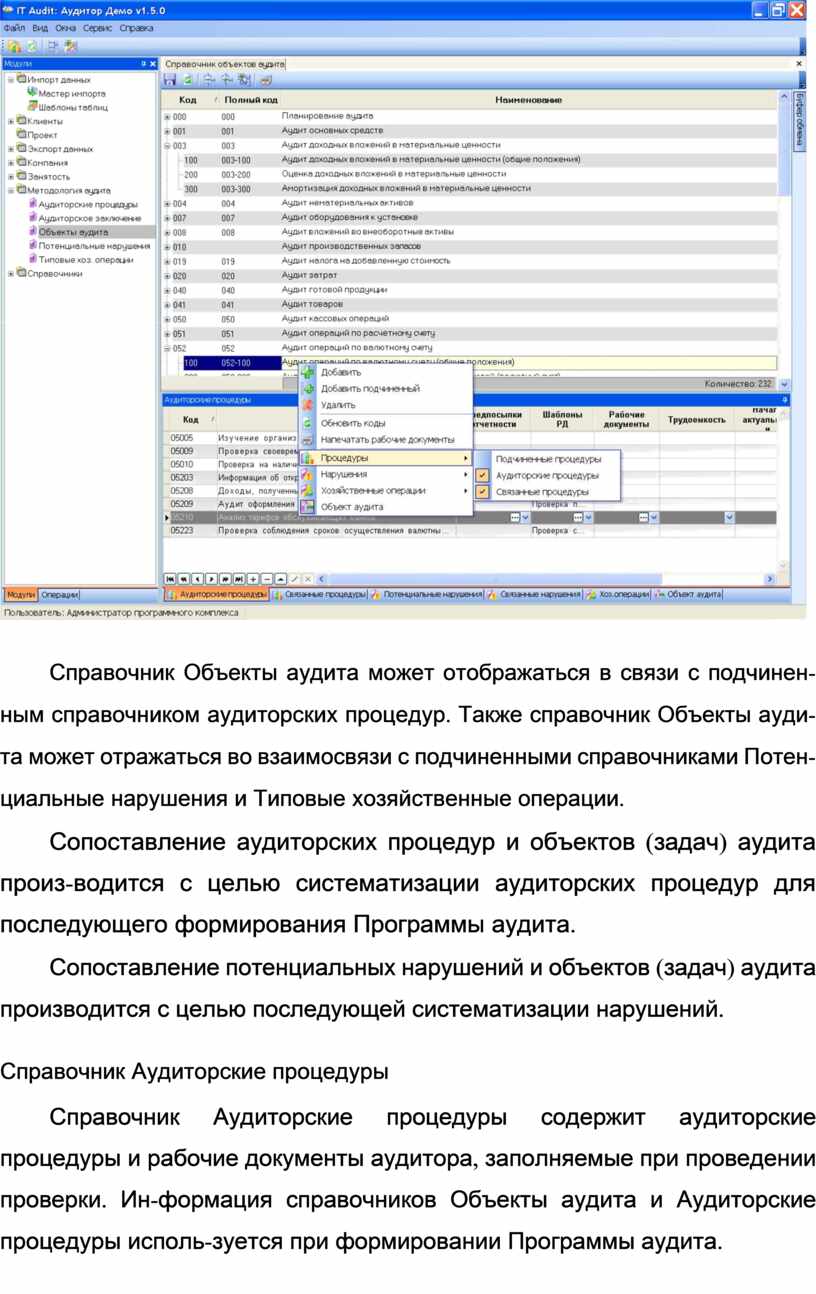
Task: Select the row Аудит товаров
Action: pyautogui.click(x=470, y=304)
